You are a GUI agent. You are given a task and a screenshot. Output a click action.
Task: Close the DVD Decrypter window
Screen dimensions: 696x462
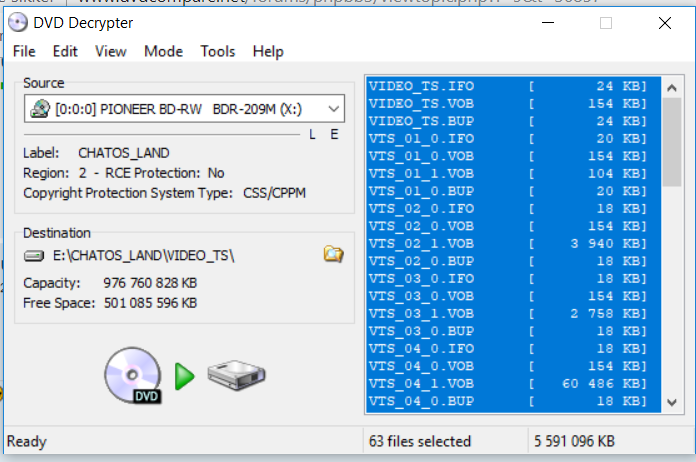[x=665, y=23]
